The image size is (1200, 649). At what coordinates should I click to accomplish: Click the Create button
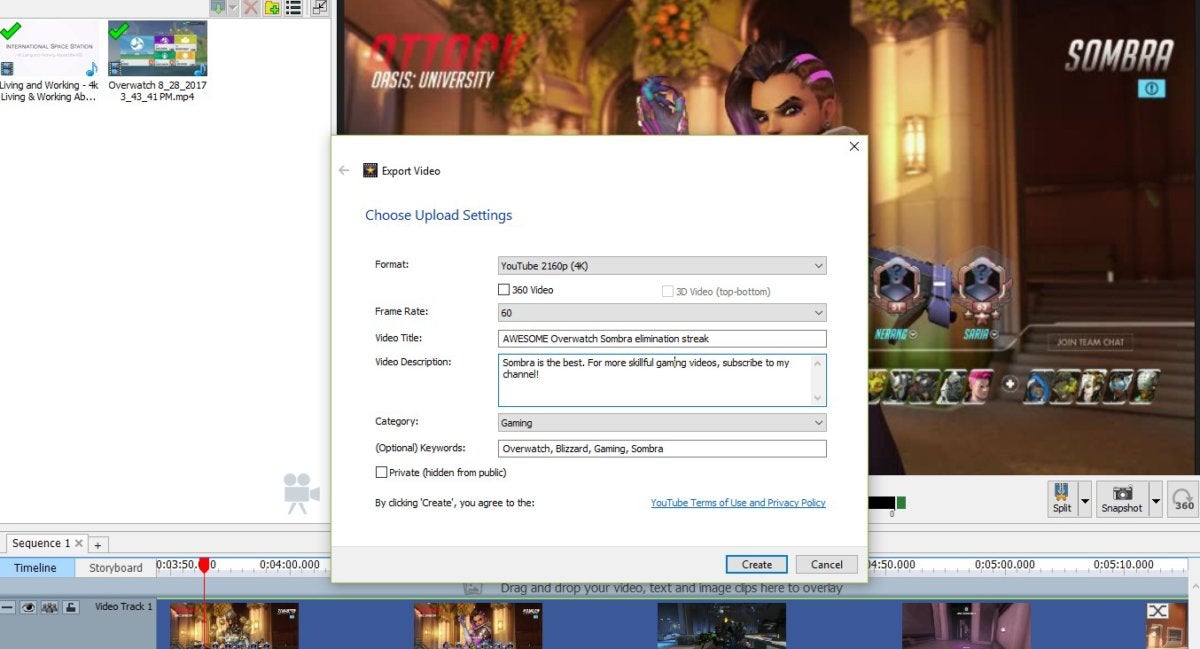[x=757, y=564]
